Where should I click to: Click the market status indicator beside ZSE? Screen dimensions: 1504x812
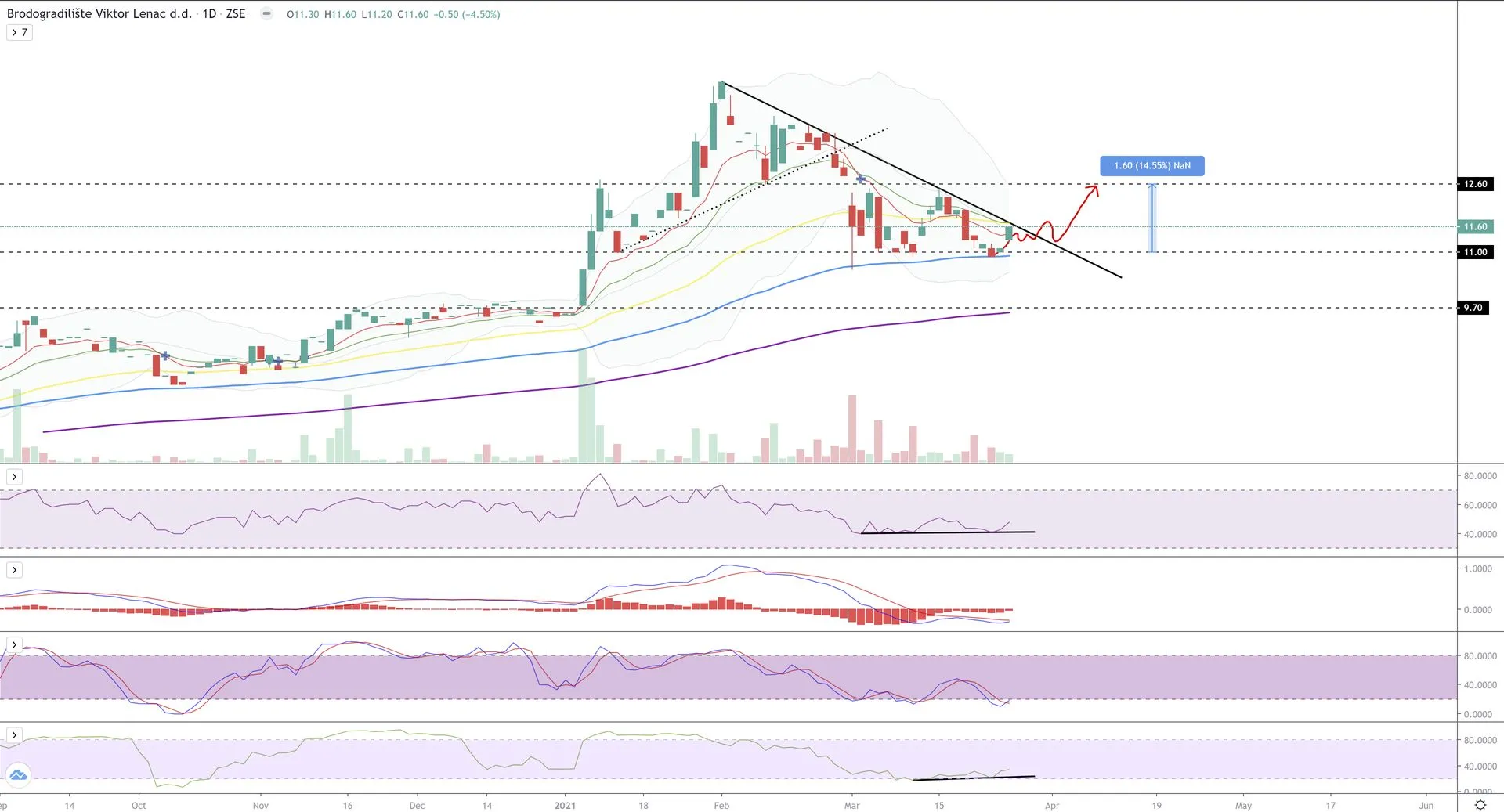[x=266, y=13]
